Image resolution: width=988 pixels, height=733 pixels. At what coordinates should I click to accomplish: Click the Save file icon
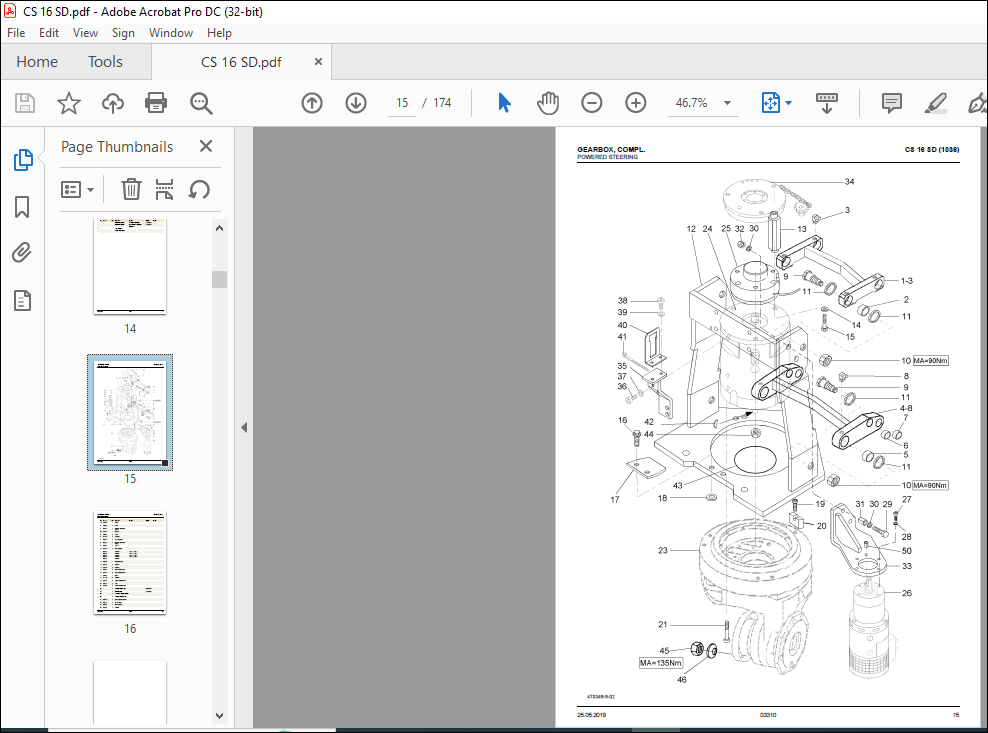pyautogui.click(x=25, y=103)
